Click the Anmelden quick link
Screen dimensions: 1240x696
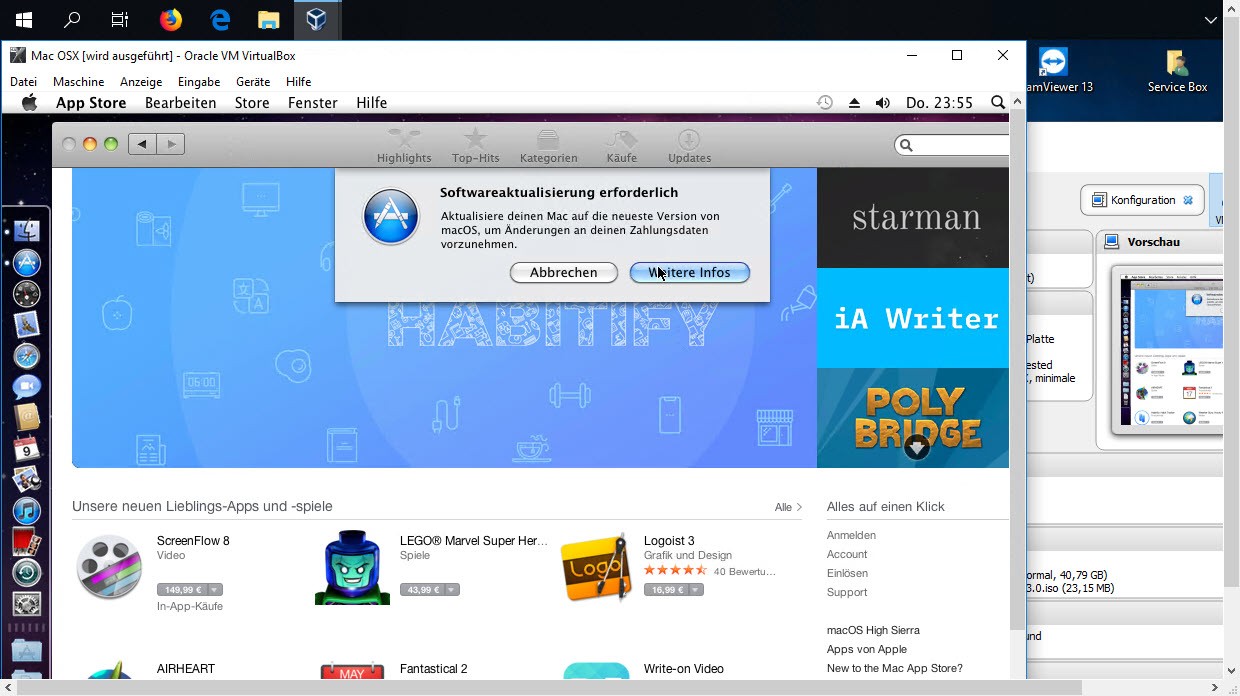[851, 535]
